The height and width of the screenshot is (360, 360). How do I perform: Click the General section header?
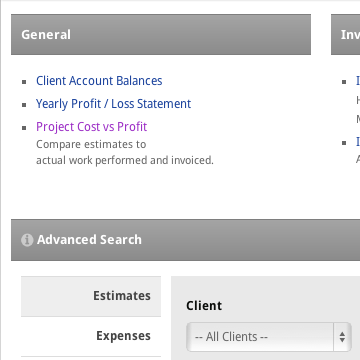[x=161, y=35]
